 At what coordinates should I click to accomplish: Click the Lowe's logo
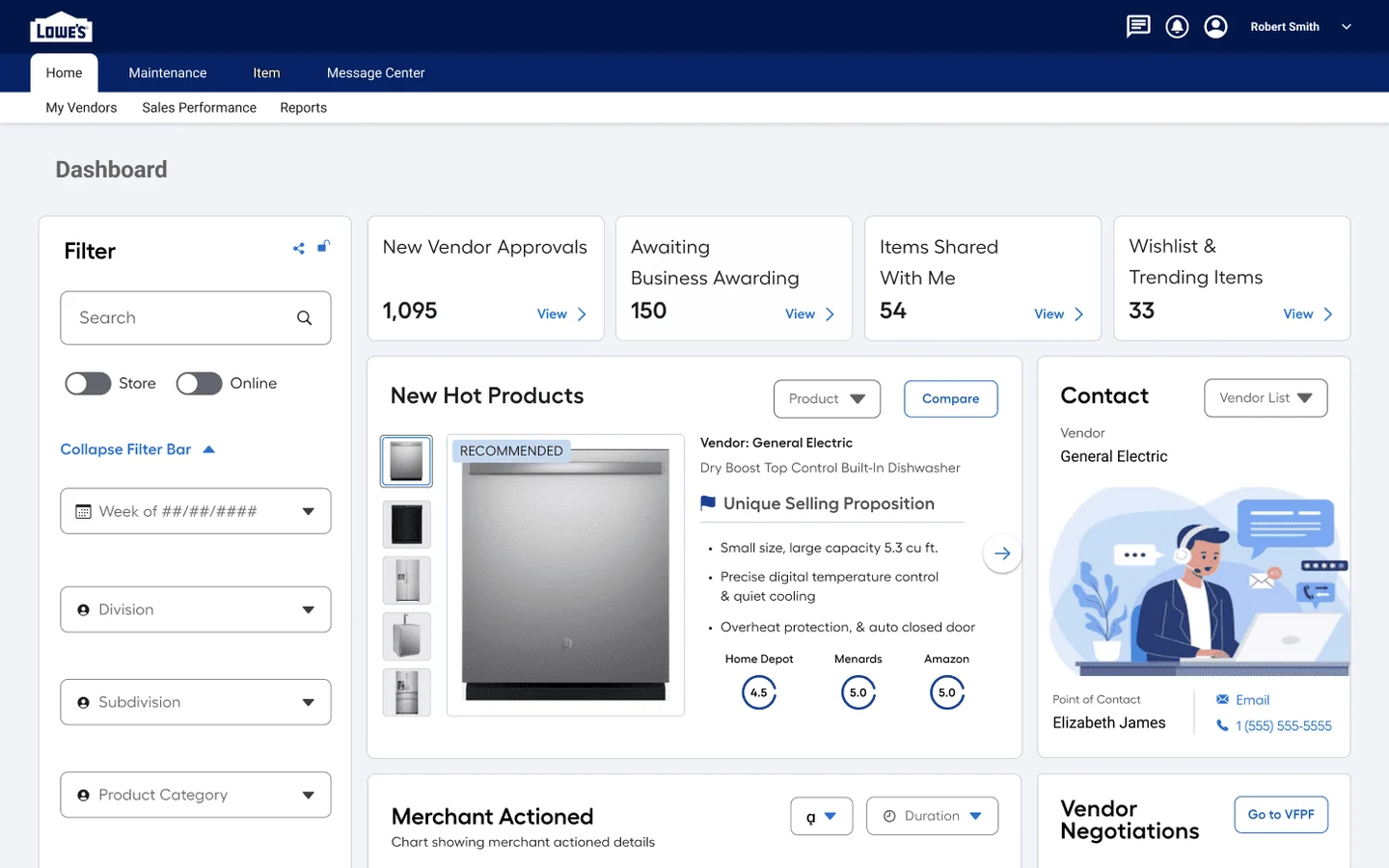(x=61, y=28)
